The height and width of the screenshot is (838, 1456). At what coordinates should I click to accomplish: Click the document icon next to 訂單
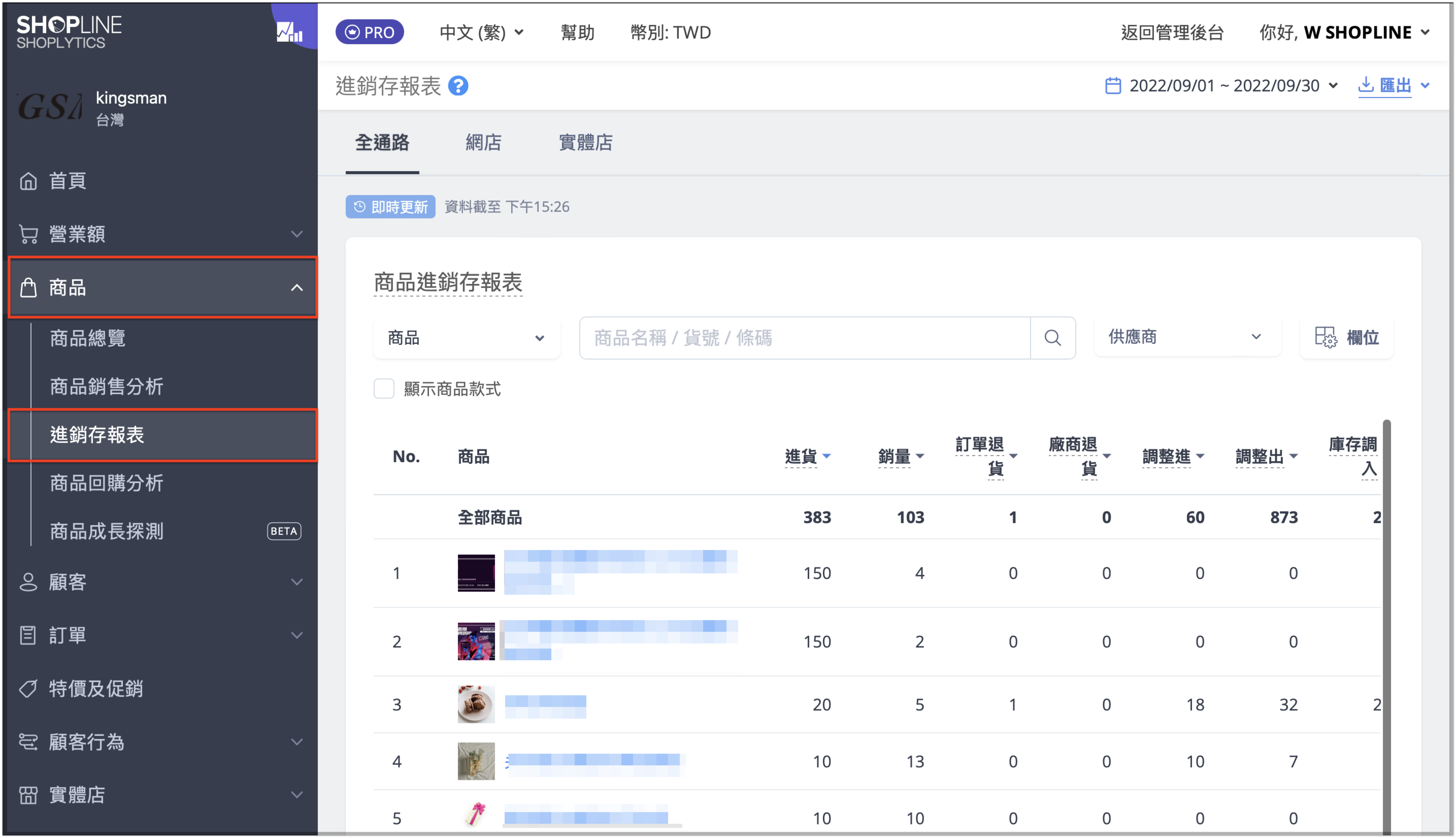click(28, 635)
